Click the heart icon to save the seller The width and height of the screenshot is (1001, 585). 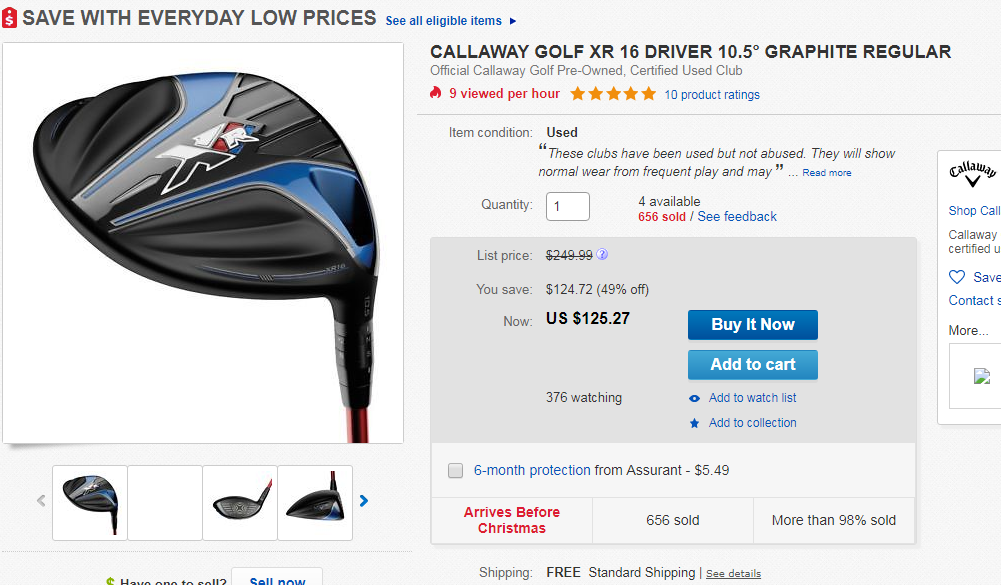(957, 277)
